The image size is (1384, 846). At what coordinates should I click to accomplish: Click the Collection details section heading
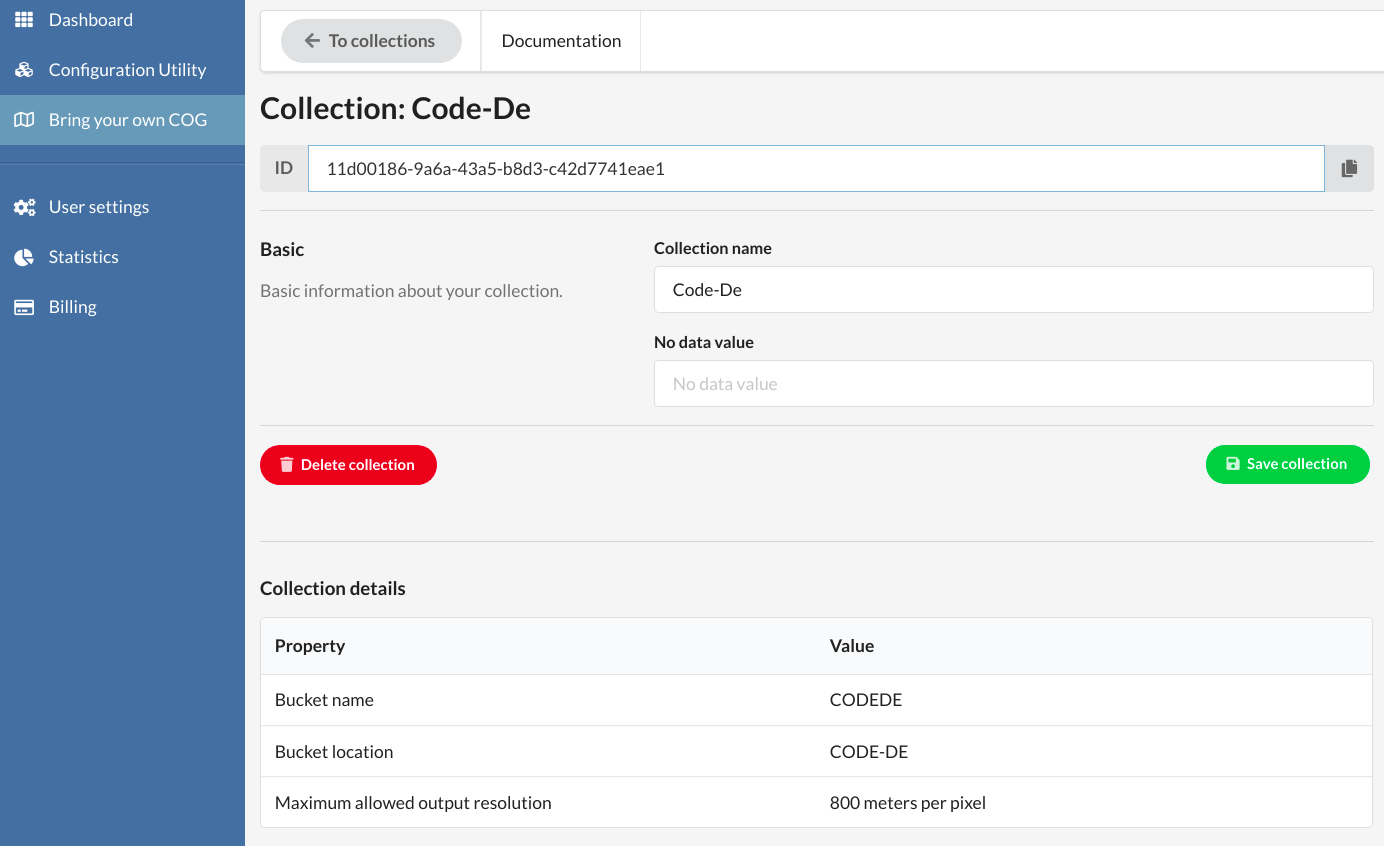point(333,588)
